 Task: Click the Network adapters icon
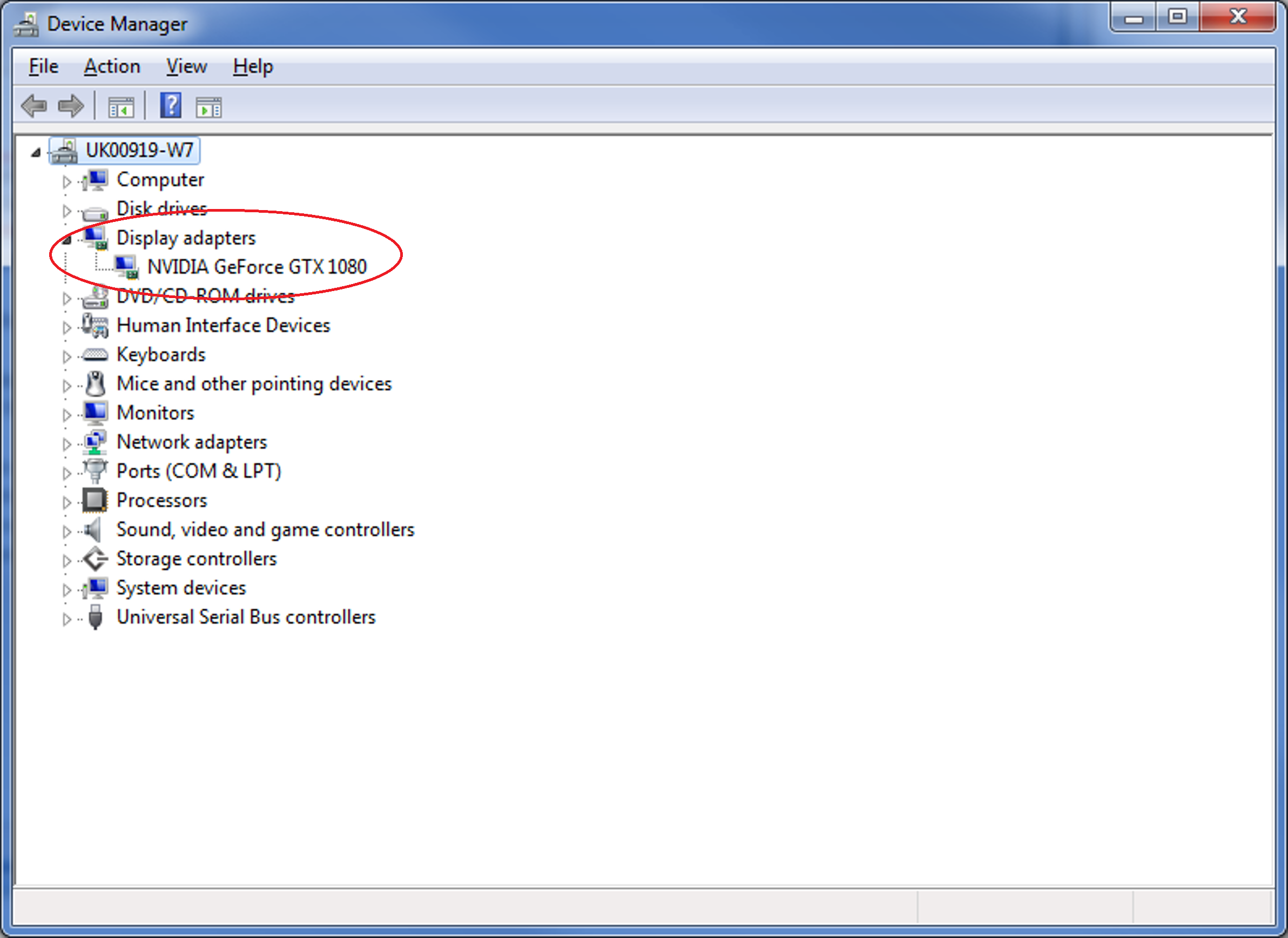(95, 442)
